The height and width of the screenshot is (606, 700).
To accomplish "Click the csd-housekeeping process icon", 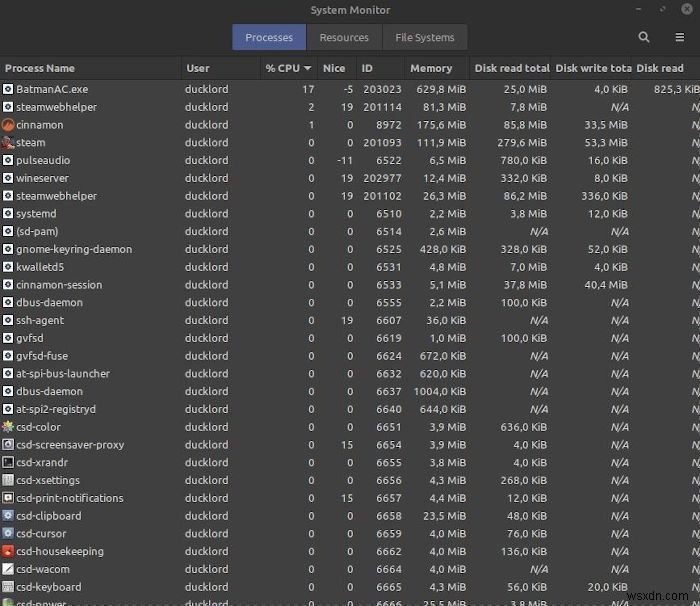I will pos(8,551).
